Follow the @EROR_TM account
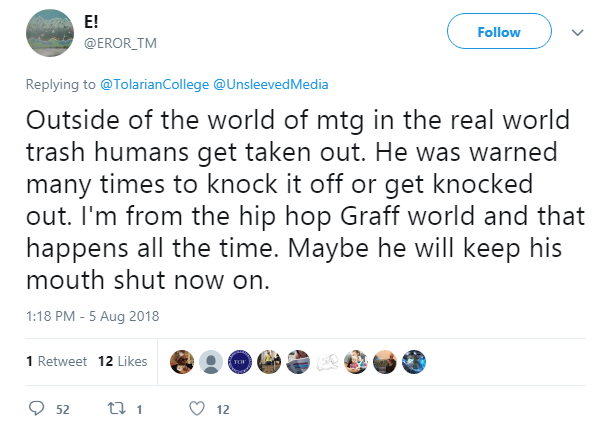This screenshot has width=606, height=438. (499, 31)
